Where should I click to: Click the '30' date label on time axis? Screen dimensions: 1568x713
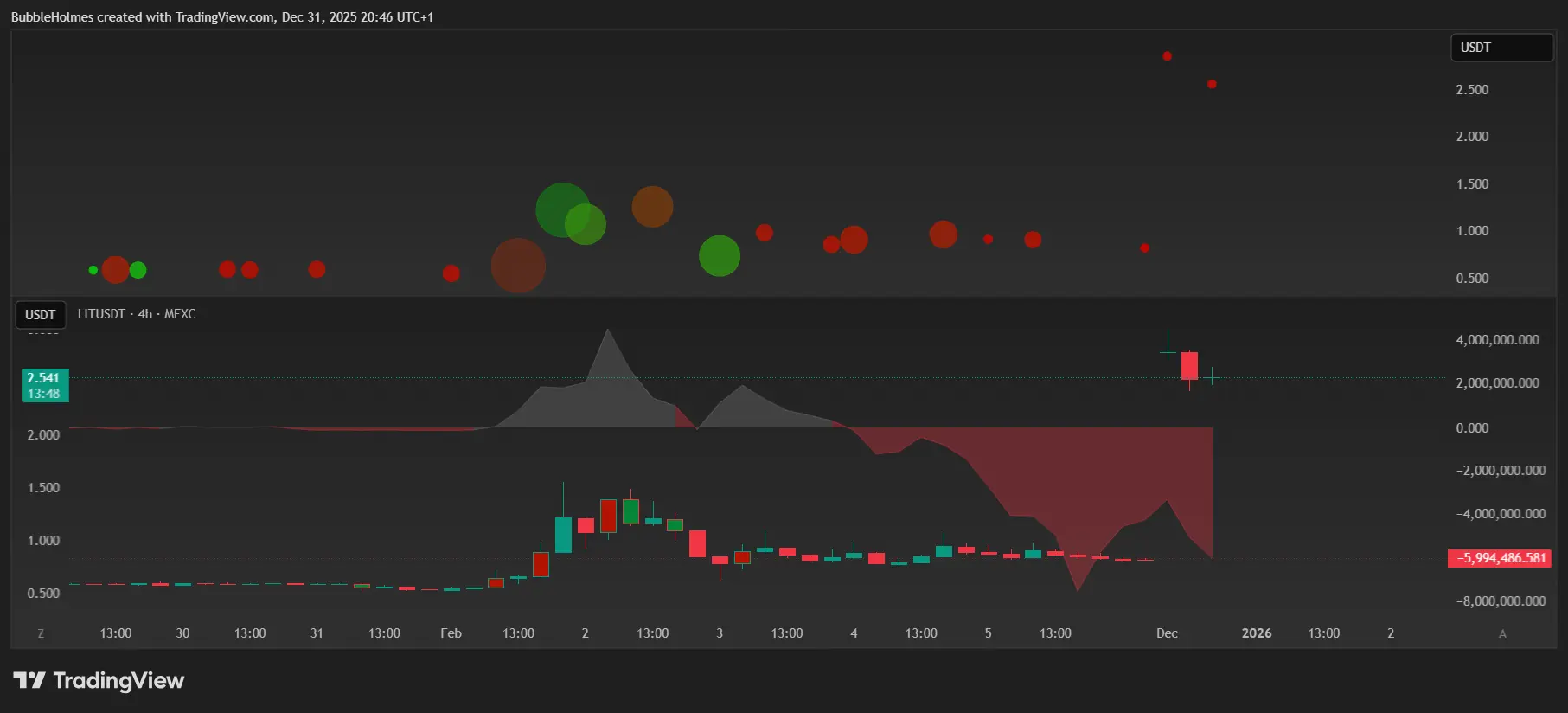(x=182, y=633)
